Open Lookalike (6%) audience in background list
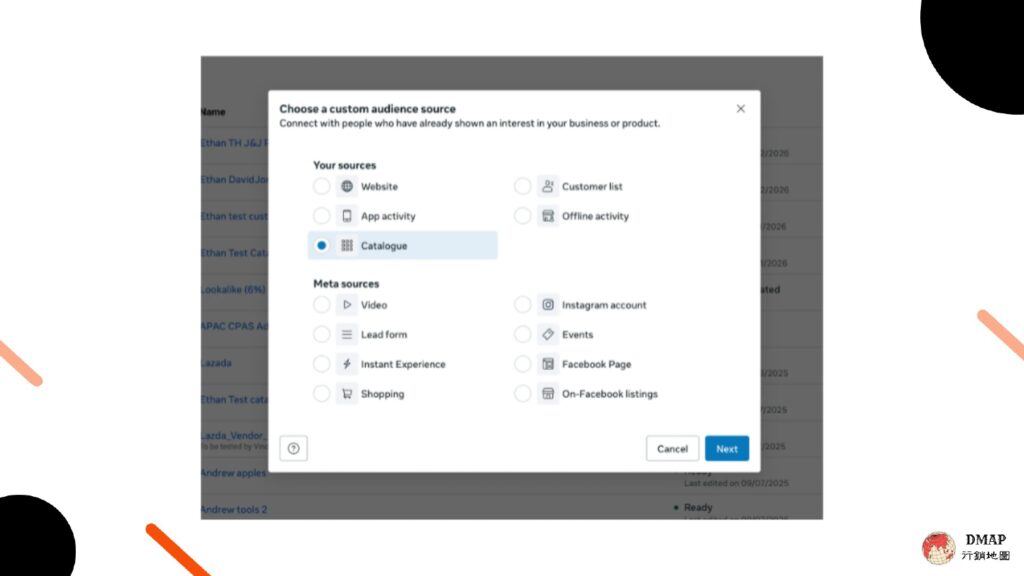This screenshot has height=576, width=1024. coord(234,289)
